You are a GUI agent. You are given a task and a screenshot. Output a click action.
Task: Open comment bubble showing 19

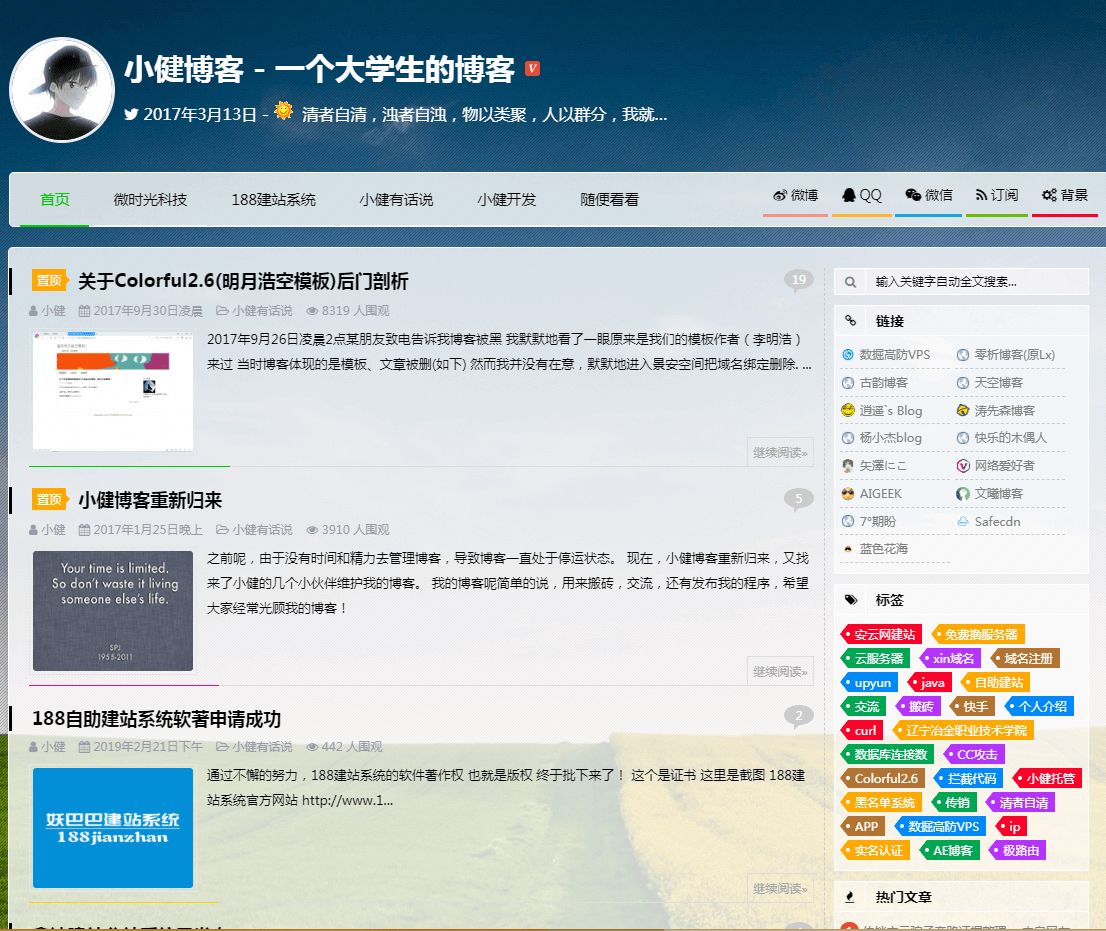click(798, 281)
